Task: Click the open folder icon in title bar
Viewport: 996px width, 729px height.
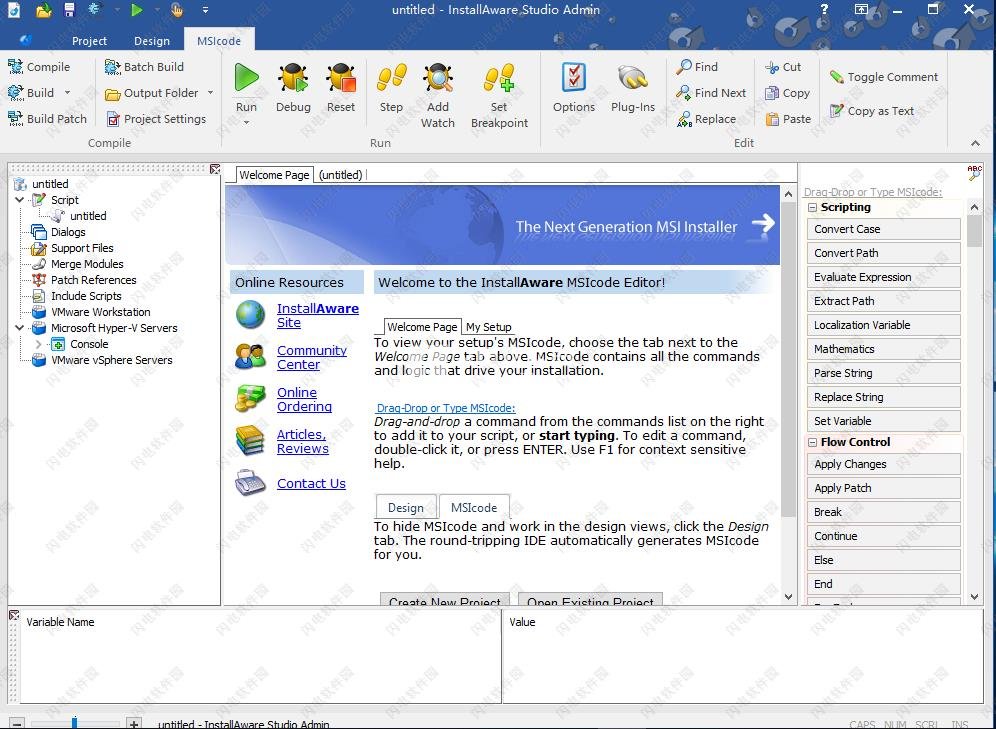Action: [x=43, y=10]
